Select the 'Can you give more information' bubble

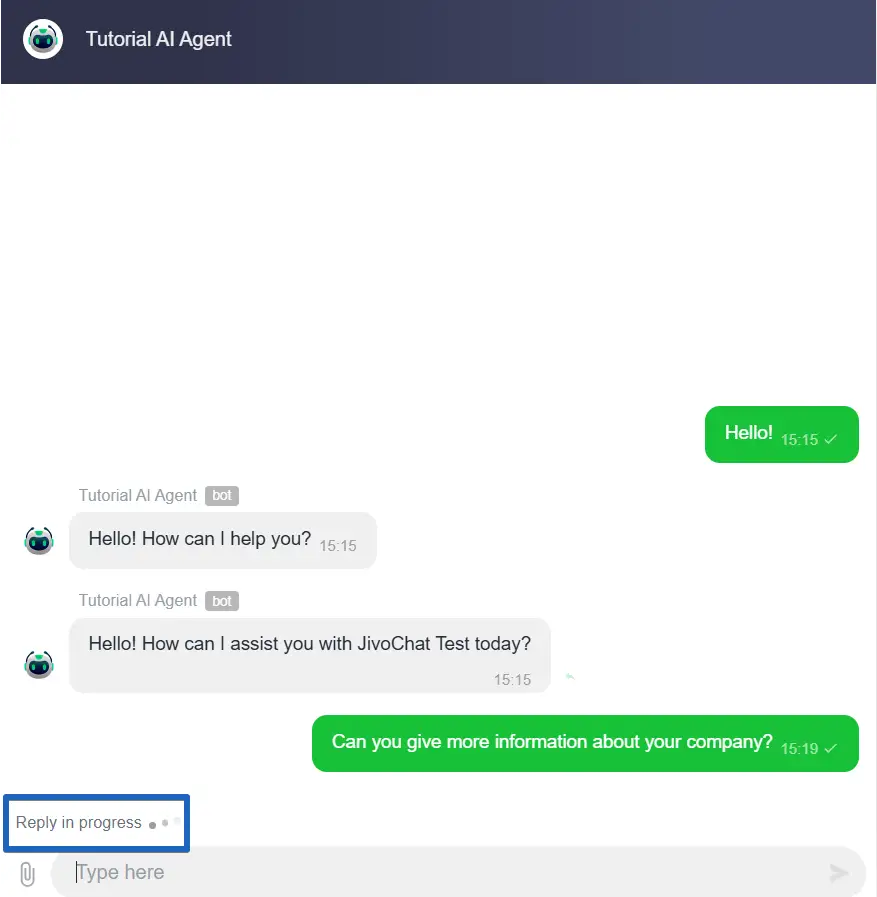[x=585, y=743]
